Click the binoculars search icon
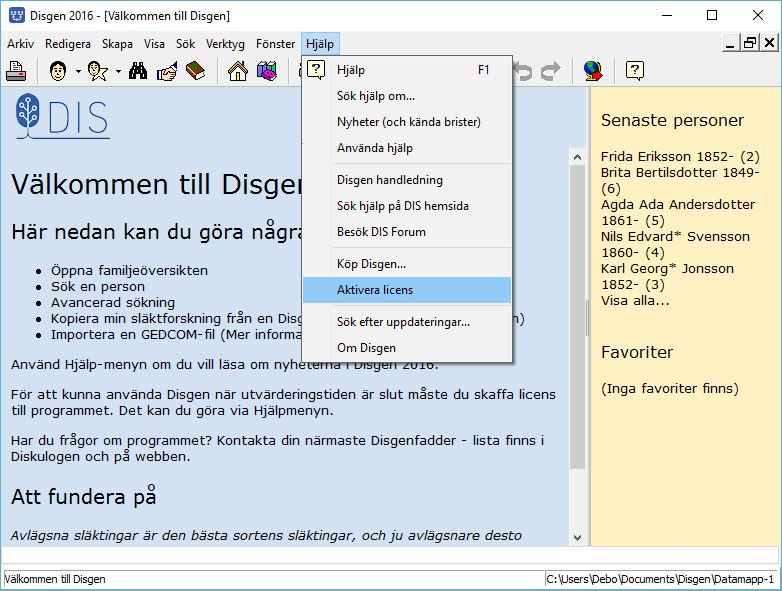This screenshot has height=591, width=782. point(138,71)
